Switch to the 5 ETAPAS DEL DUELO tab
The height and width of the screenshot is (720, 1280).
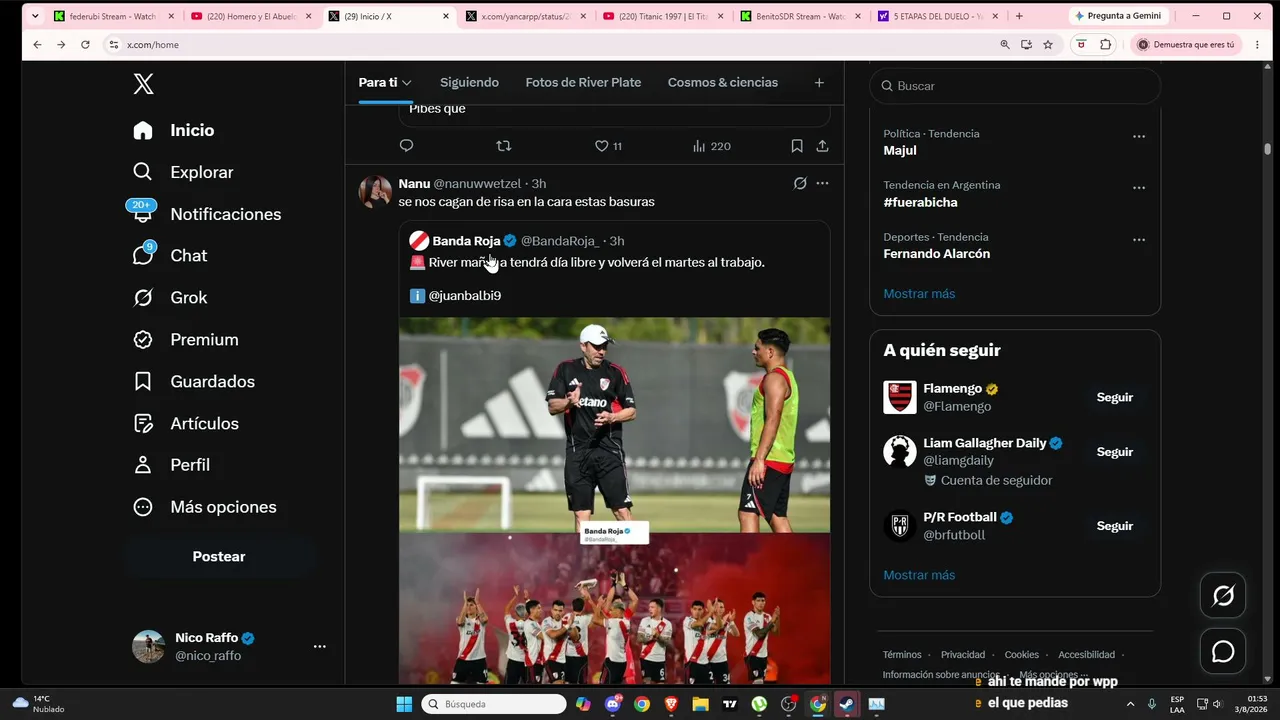pyautogui.click(x=938, y=16)
